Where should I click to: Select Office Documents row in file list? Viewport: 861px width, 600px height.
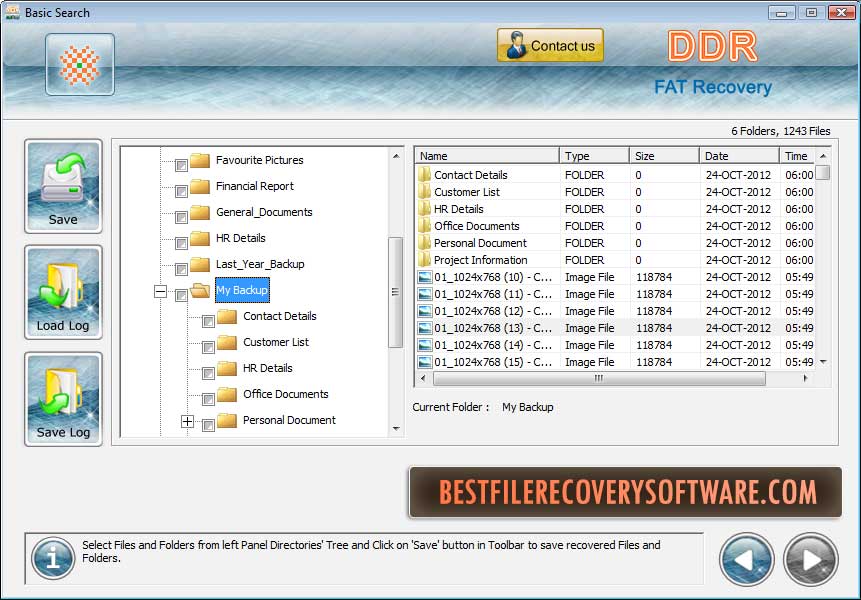[x=615, y=226]
